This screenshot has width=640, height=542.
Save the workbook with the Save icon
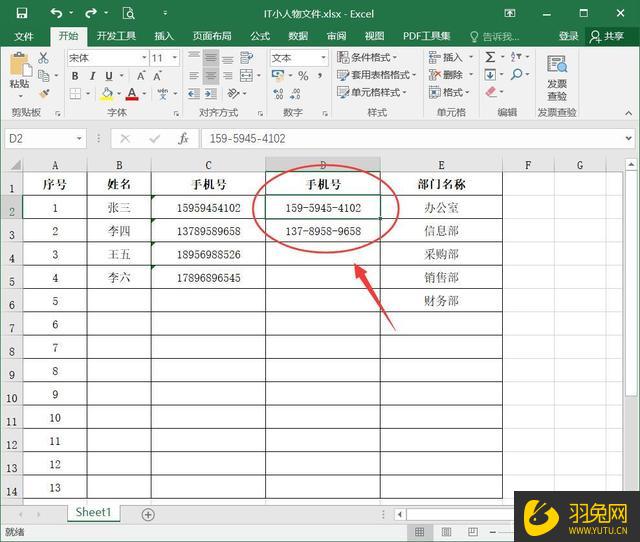point(22,13)
